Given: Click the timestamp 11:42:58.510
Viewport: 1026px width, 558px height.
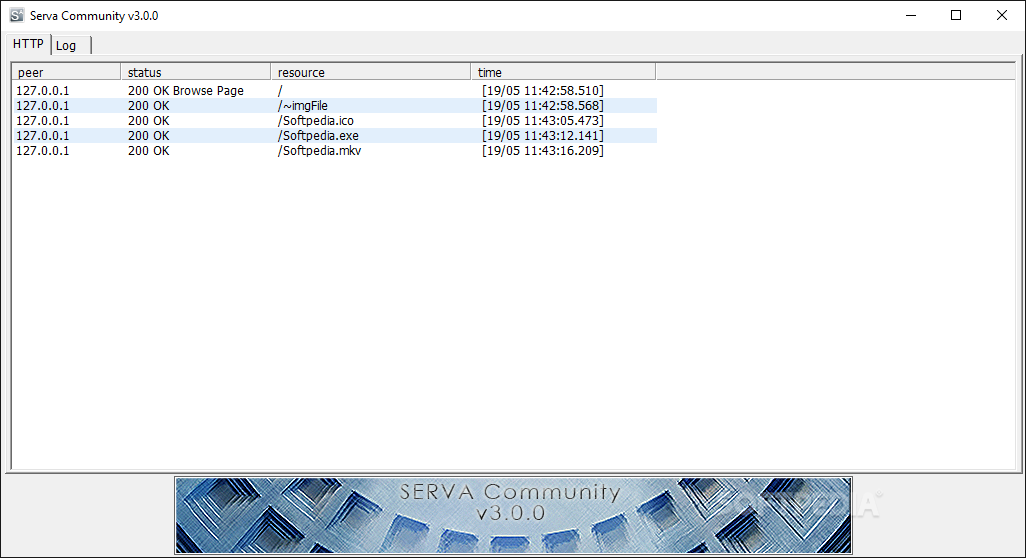Looking at the screenshot, I should point(542,90).
